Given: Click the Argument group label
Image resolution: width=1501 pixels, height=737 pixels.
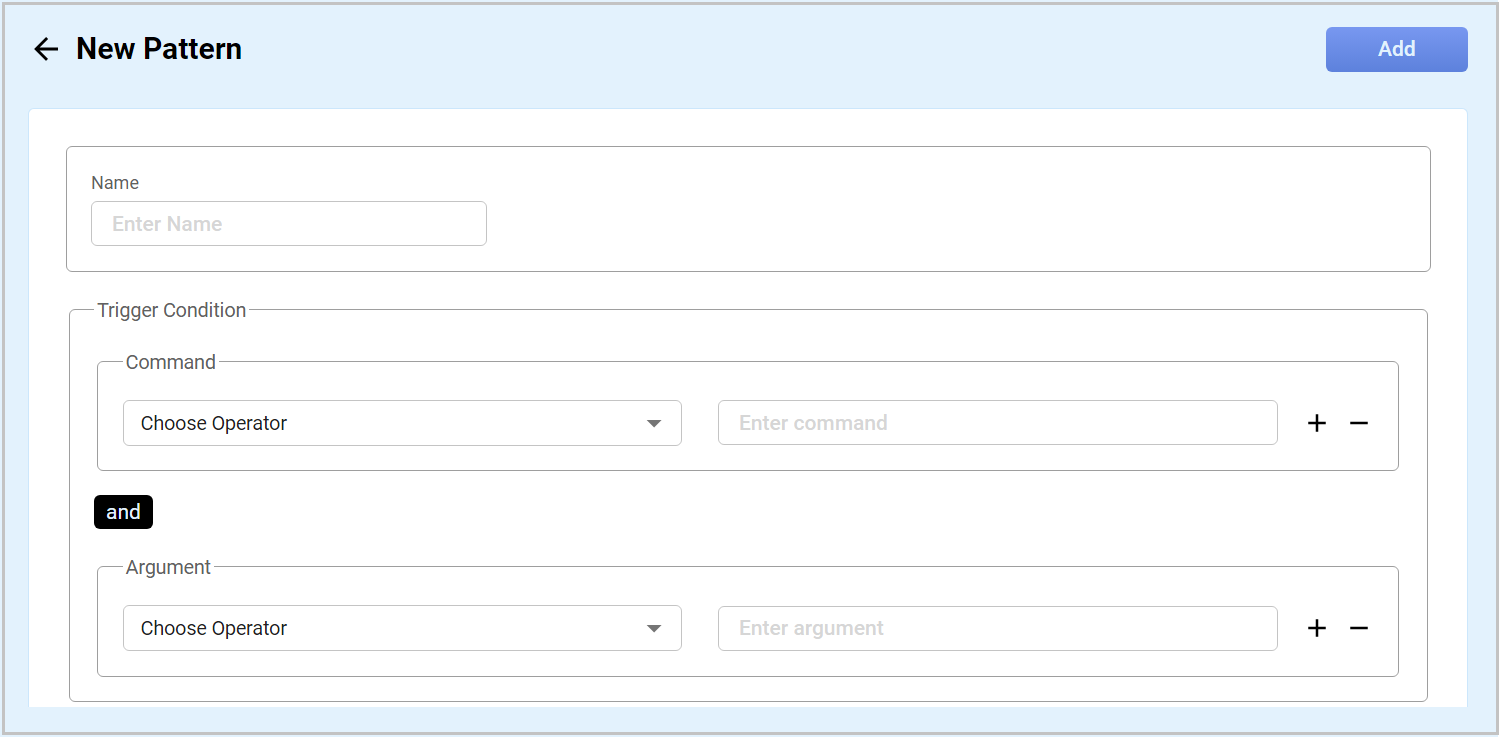Looking at the screenshot, I should pyautogui.click(x=168, y=567).
